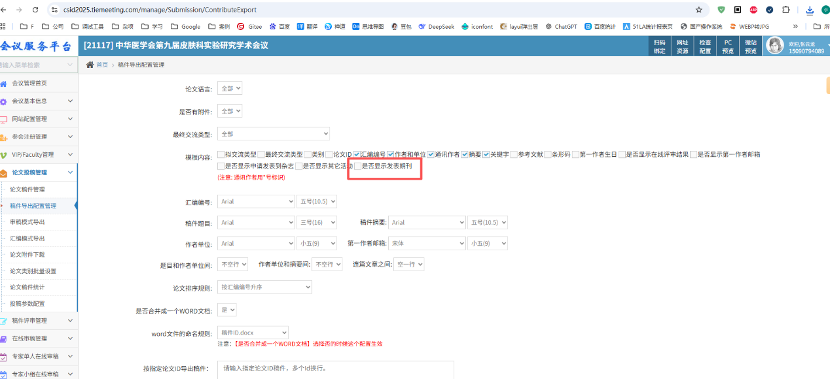
Task: Click the home icon in breadcrumb
Action: click(89, 64)
